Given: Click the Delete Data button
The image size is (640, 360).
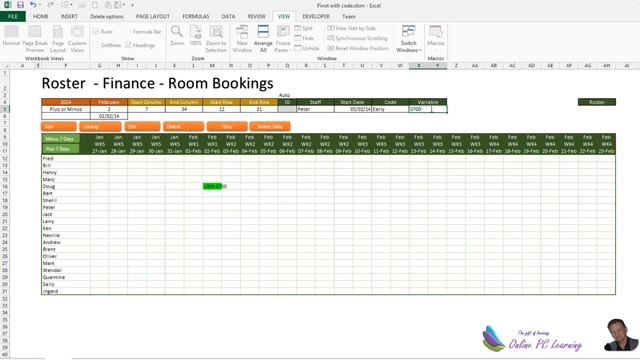Looking at the screenshot, I should tap(270, 127).
